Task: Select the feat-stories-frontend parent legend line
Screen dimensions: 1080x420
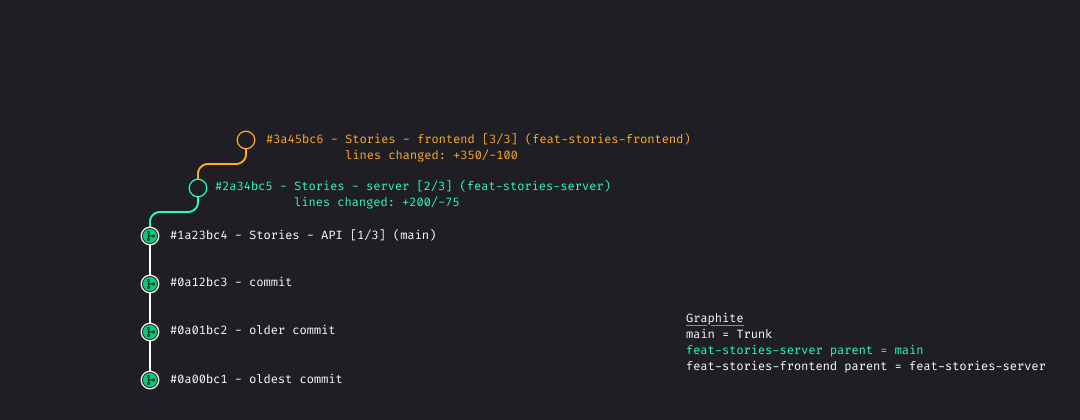Action: 865,366
